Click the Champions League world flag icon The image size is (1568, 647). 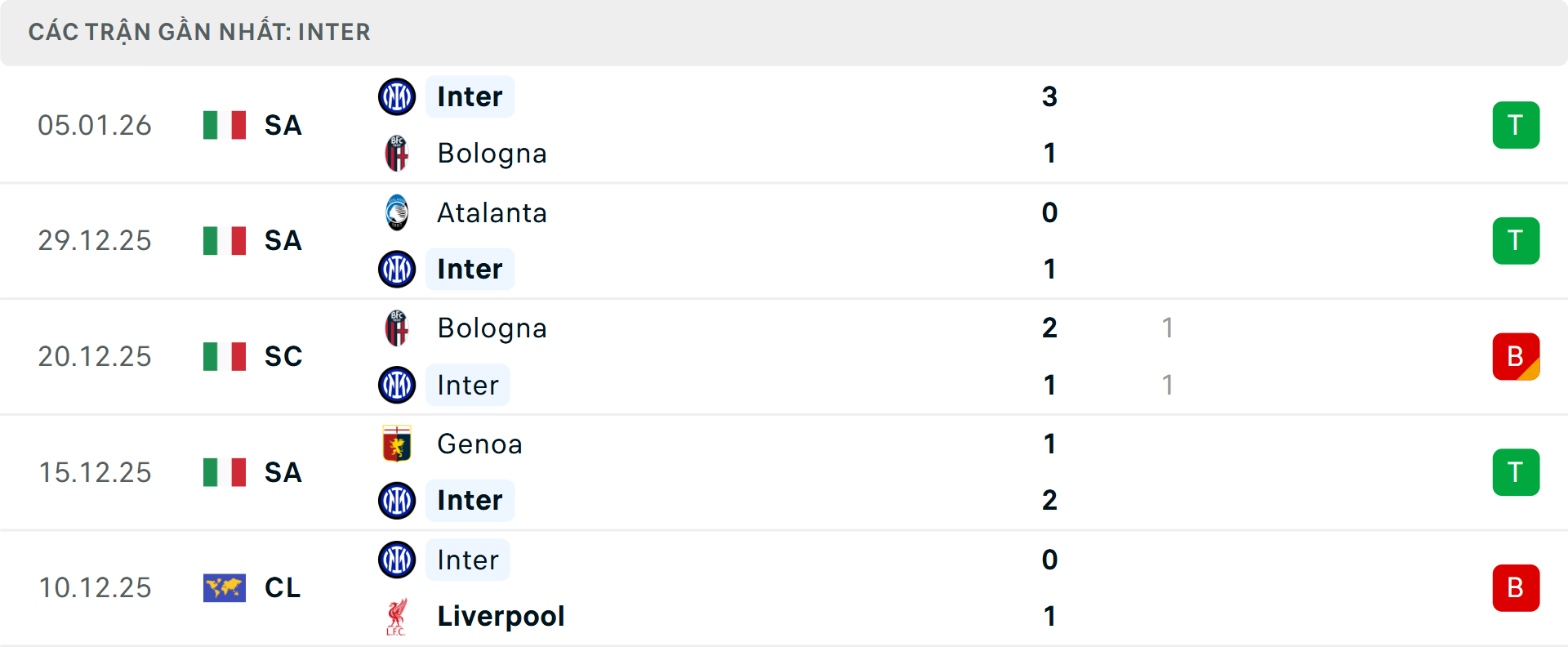click(225, 587)
